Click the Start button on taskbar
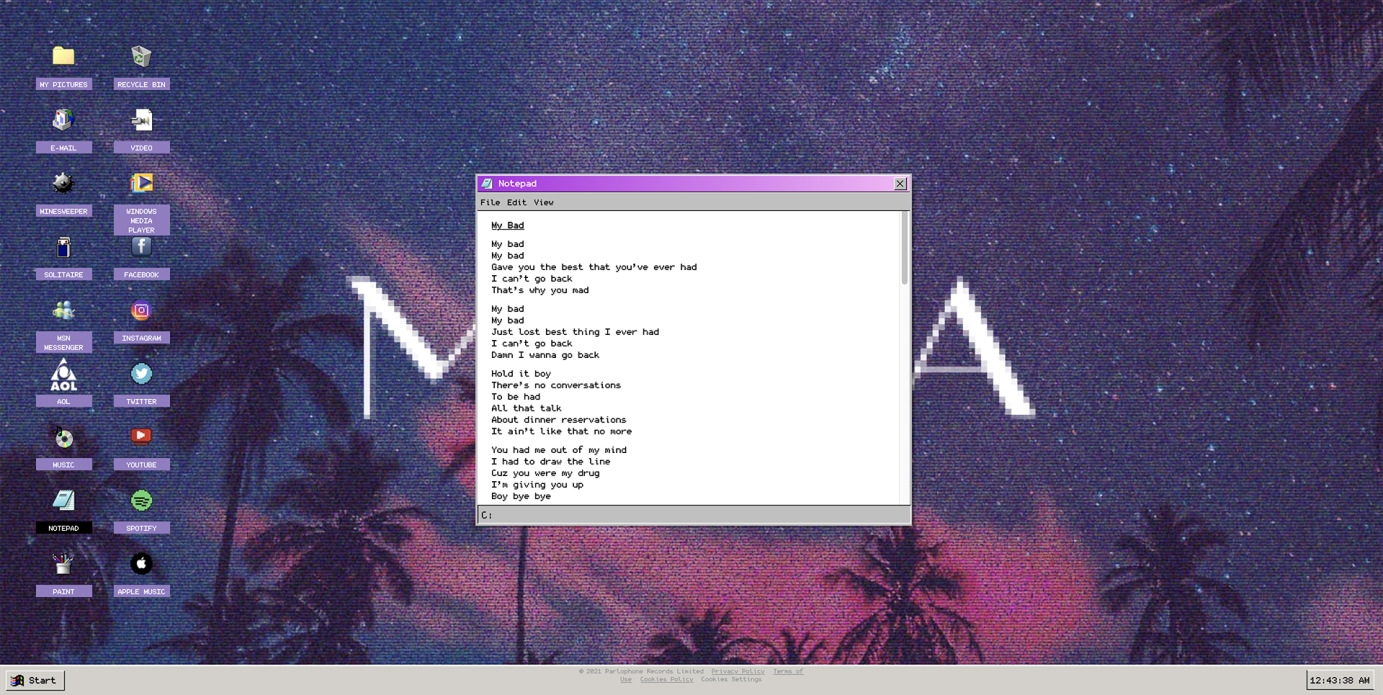This screenshot has height=695, width=1383. (x=35, y=680)
